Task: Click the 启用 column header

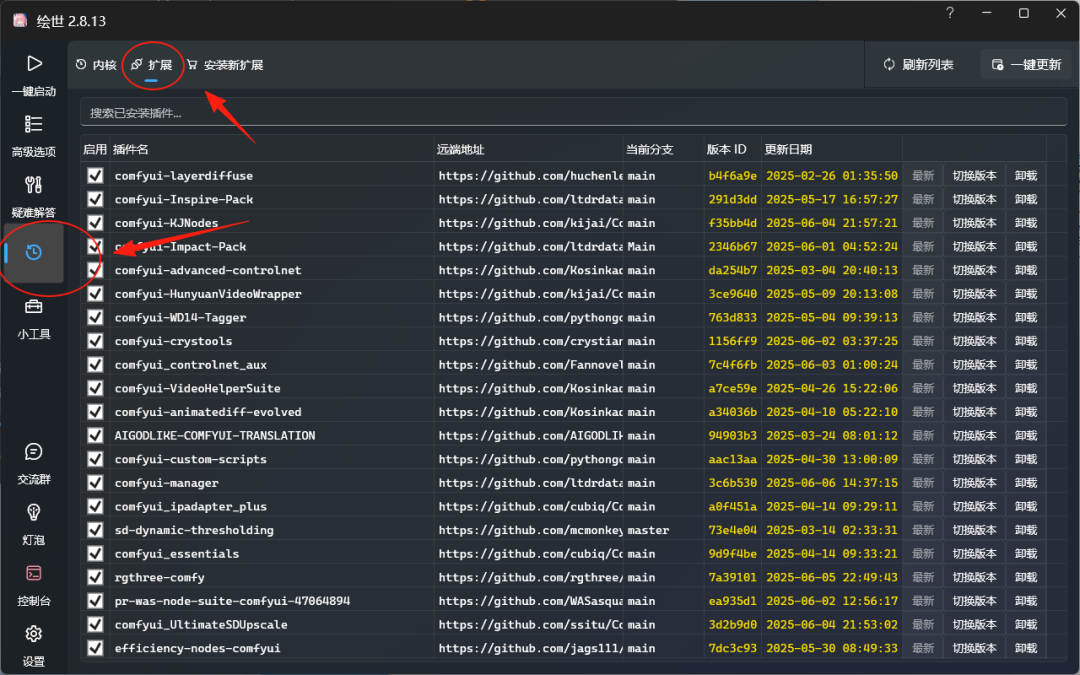Action: 95,149
